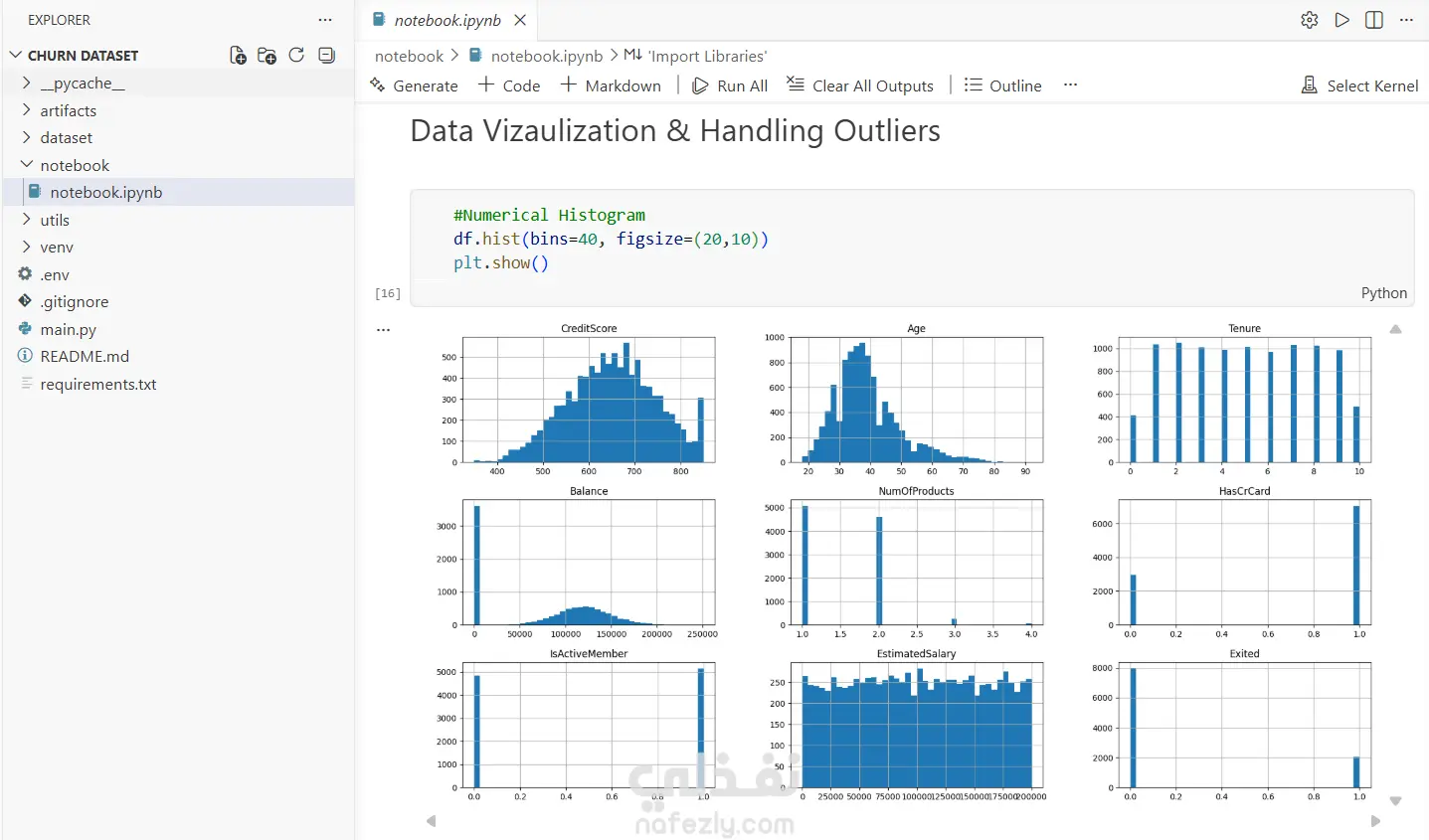The width and height of the screenshot is (1429, 840).
Task: Open main.py in the file tree
Action: click(x=69, y=329)
